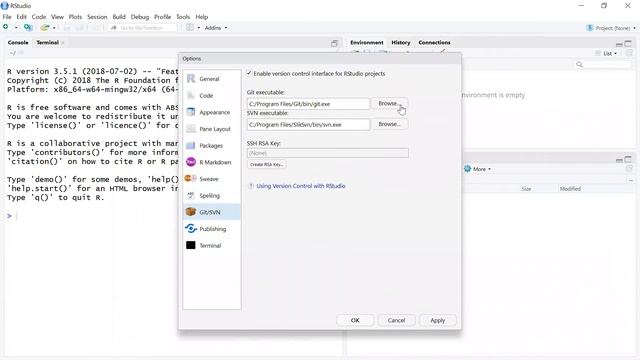Open the Session menu
This screenshot has width=640, height=360.
97,17
